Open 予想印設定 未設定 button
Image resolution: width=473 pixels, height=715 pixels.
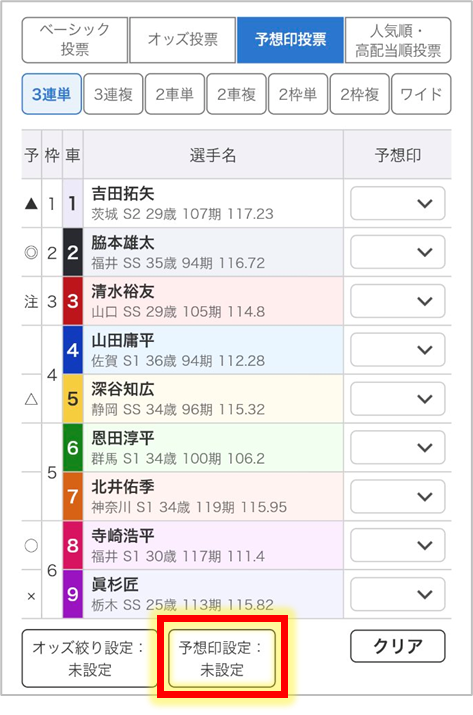point(222,658)
